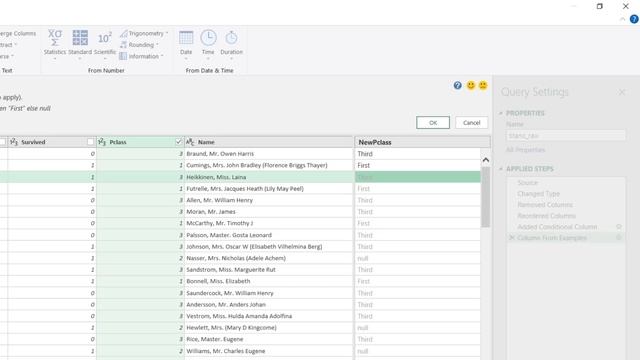640x360 pixels.
Task: Collapse the PROPERTIES section
Action: click(x=501, y=113)
